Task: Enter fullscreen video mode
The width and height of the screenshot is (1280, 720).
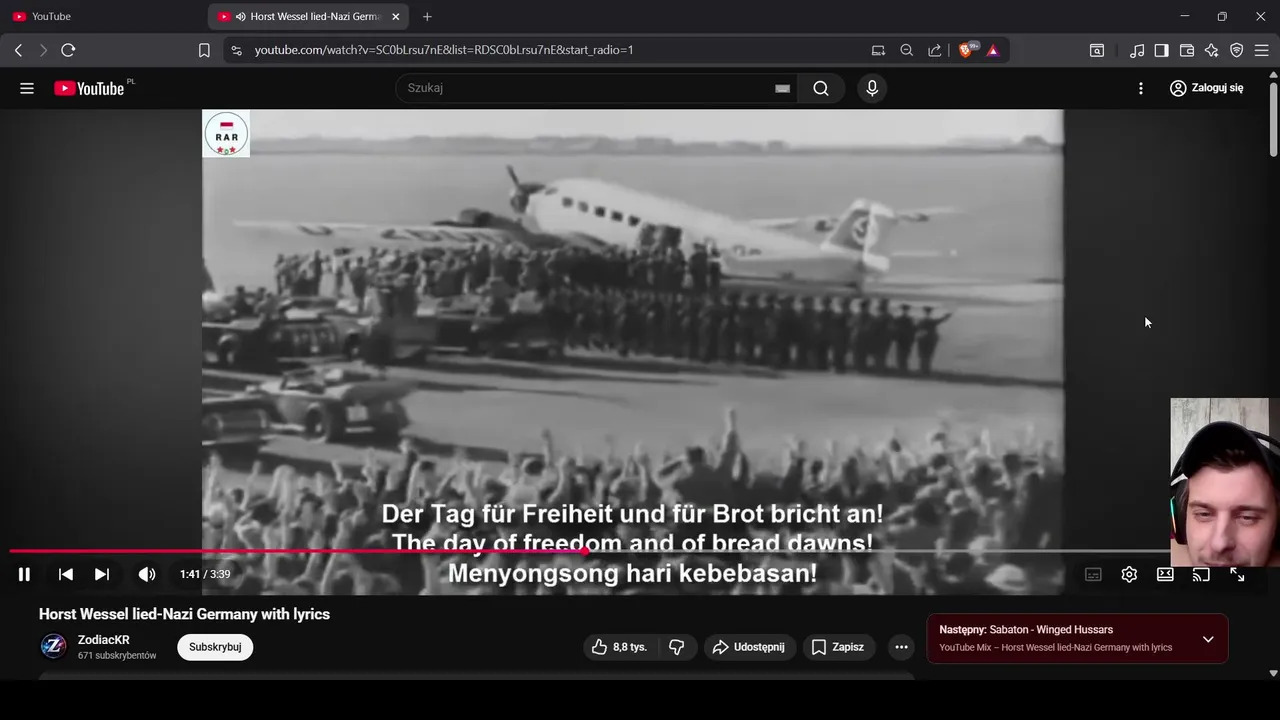Action: pos(1237,574)
